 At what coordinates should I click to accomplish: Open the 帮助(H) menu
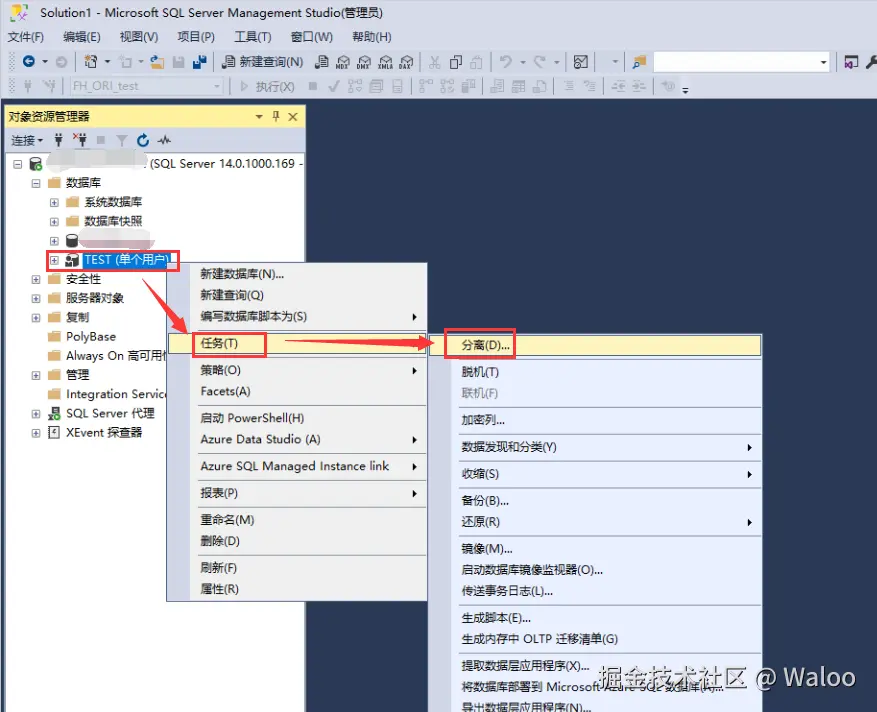tap(372, 37)
